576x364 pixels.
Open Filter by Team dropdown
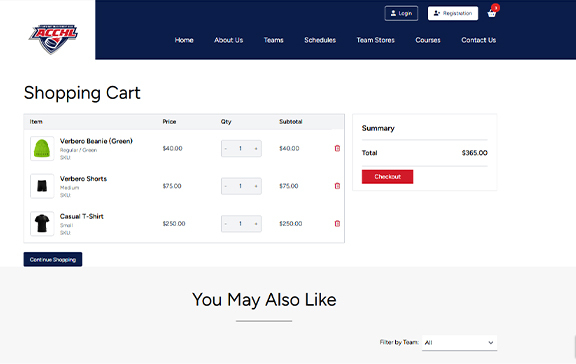pos(459,343)
